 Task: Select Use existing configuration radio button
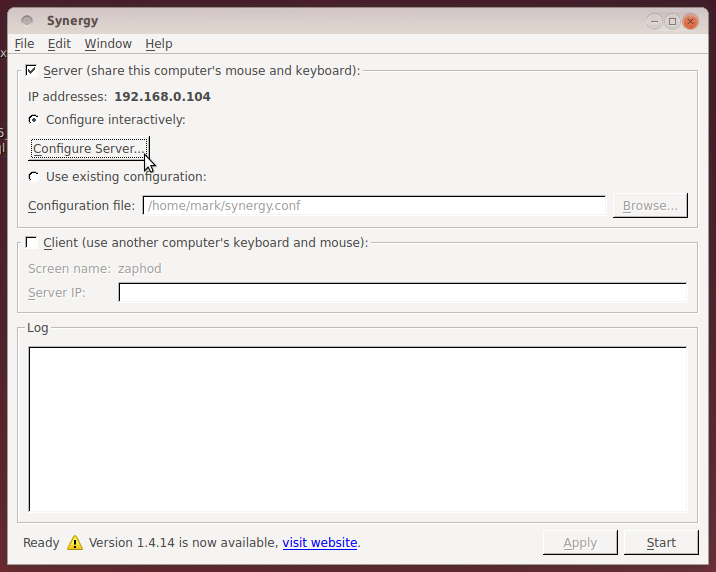33,177
